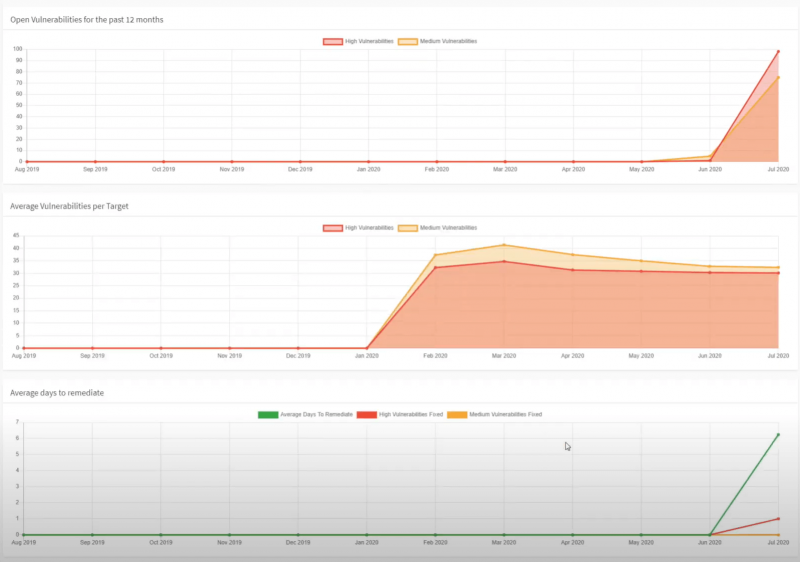This screenshot has height=562, width=800.
Task: Click Feb 2020 High point in Average per Target chart
Action: (x=435, y=267)
